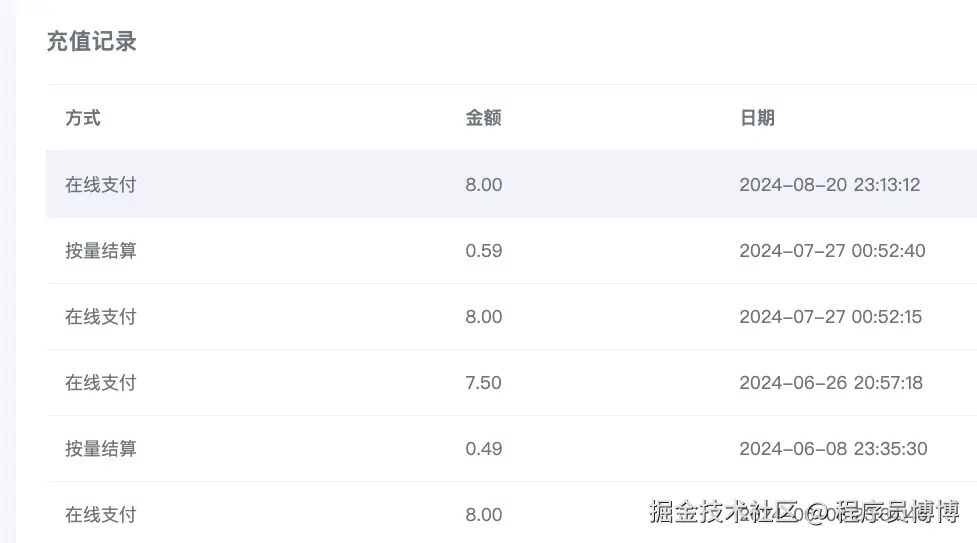Click the 金额 column header
Viewport: 977px width, 543px height.
pyautogui.click(x=483, y=118)
